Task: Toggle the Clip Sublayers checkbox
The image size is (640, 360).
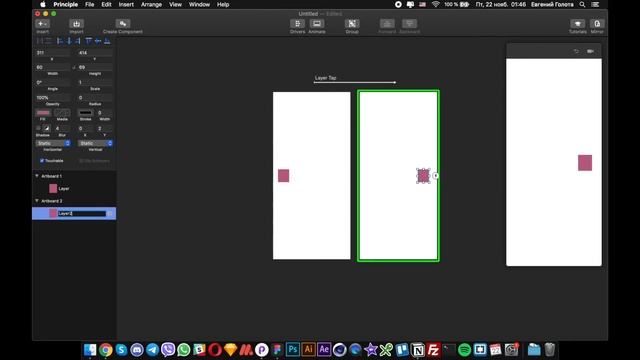Action: (x=81, y=161)
